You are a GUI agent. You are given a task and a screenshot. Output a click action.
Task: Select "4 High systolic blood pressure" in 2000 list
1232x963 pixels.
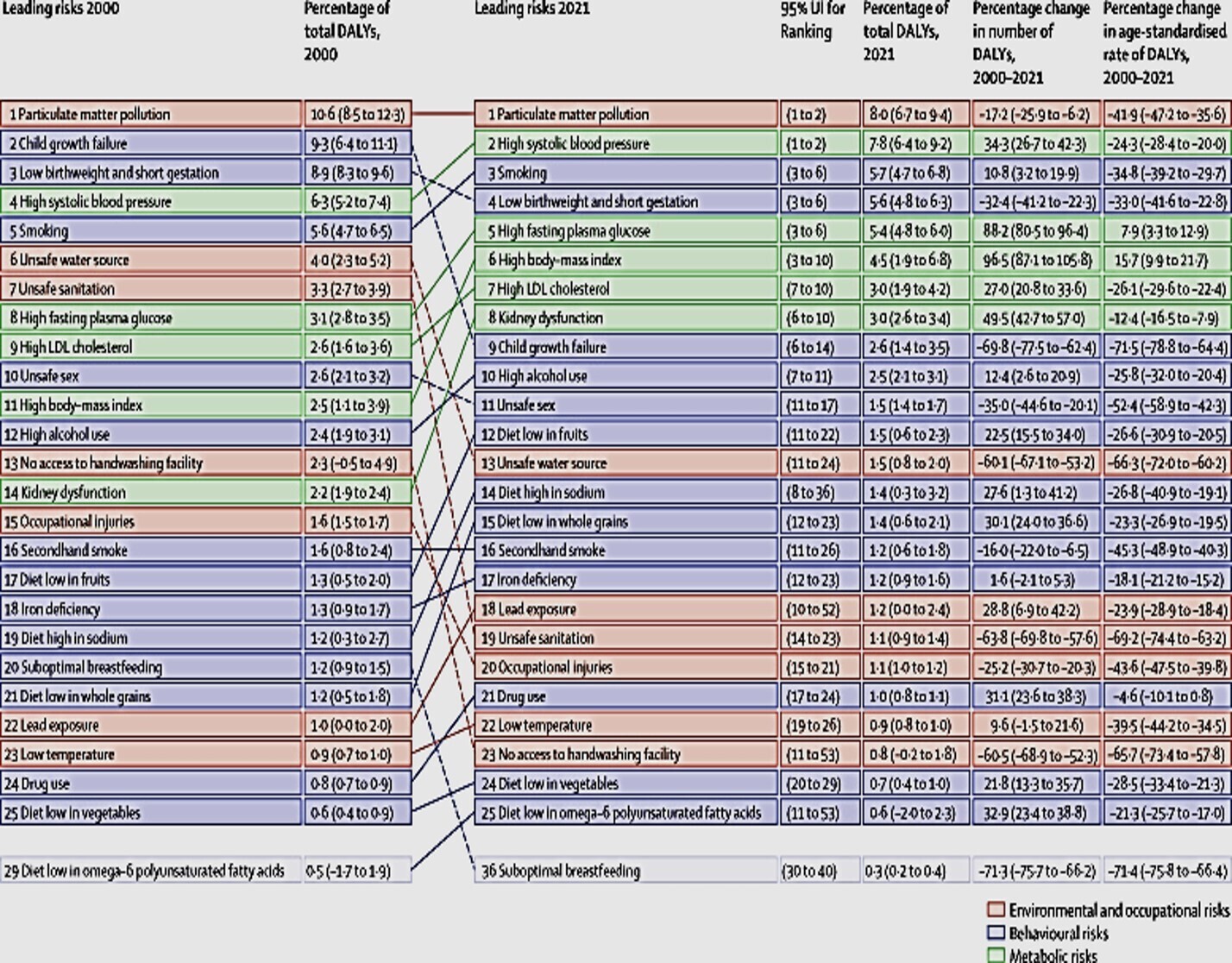(x=151, y=202)
